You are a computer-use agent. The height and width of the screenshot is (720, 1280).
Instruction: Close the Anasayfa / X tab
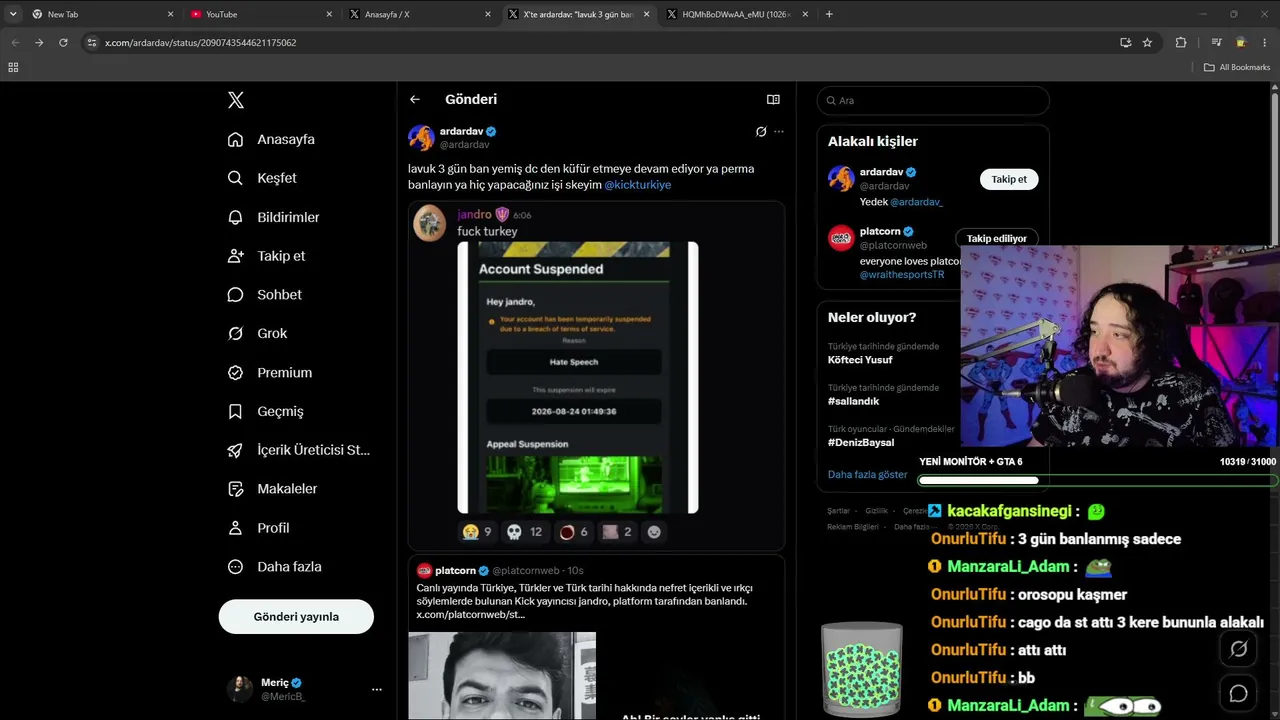(x=488, y=14)
